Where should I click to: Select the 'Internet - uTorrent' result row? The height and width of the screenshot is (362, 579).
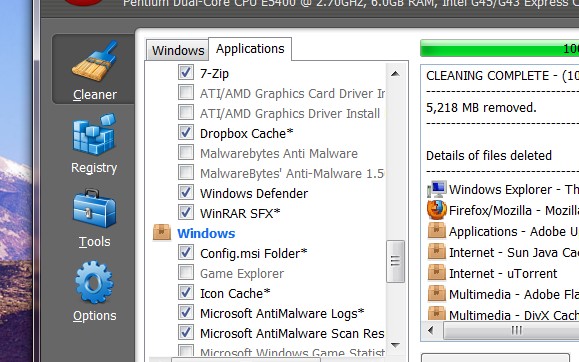pyautogui.click(x=503, y=274)
